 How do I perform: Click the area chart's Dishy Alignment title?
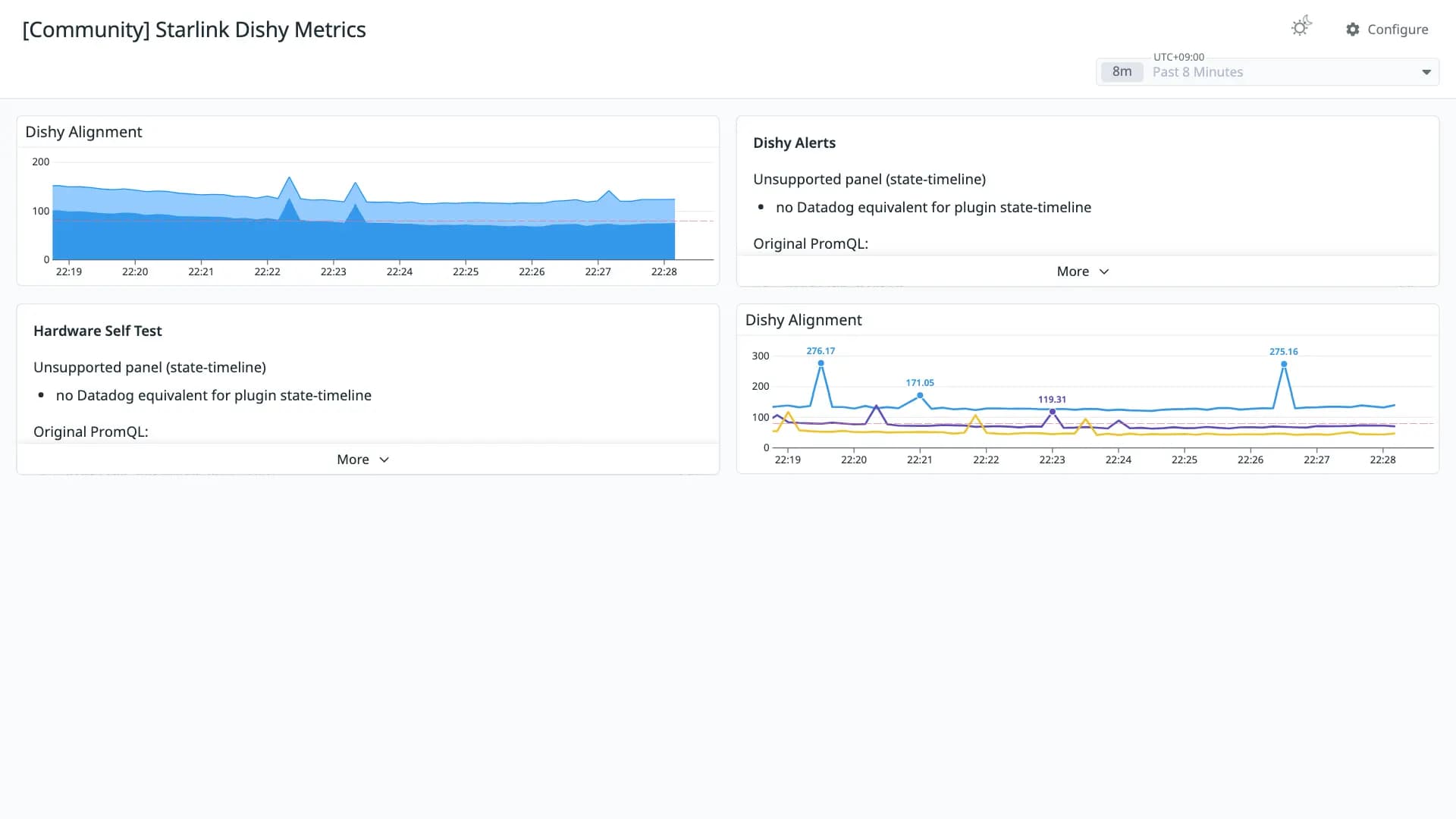click(83, 132)
